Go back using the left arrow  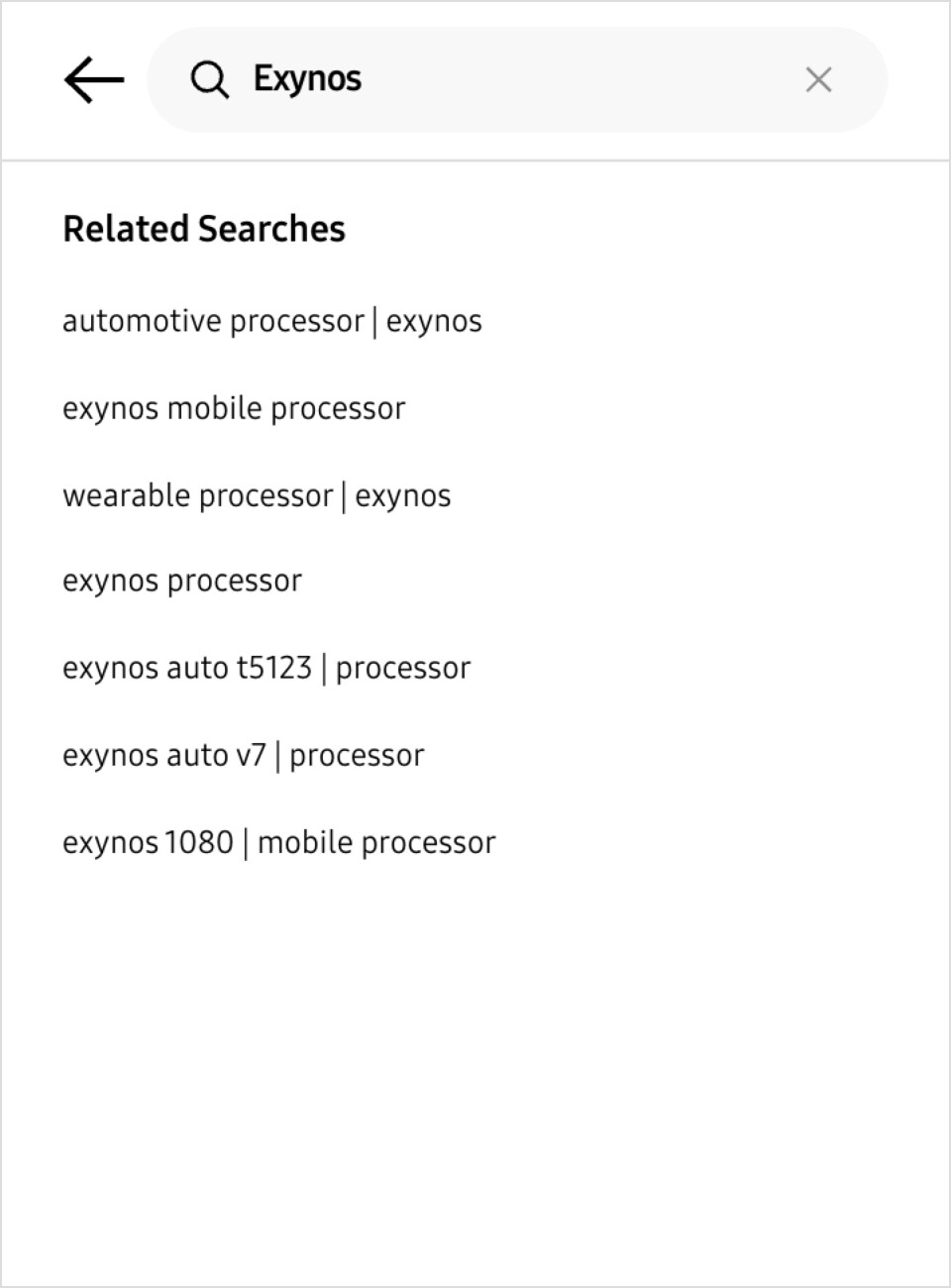pyautogui.click(x=94, y=79)
